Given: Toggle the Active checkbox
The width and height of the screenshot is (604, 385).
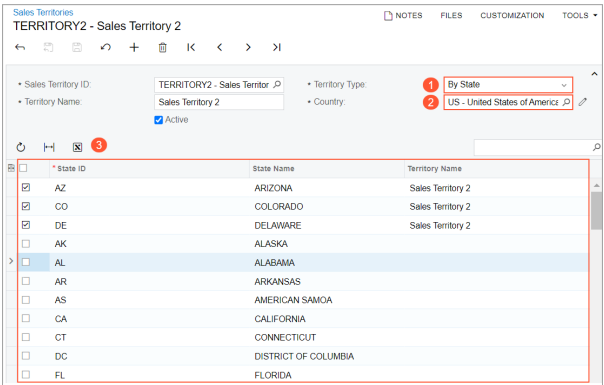Looking at the screenshot, I should (159, 120).
